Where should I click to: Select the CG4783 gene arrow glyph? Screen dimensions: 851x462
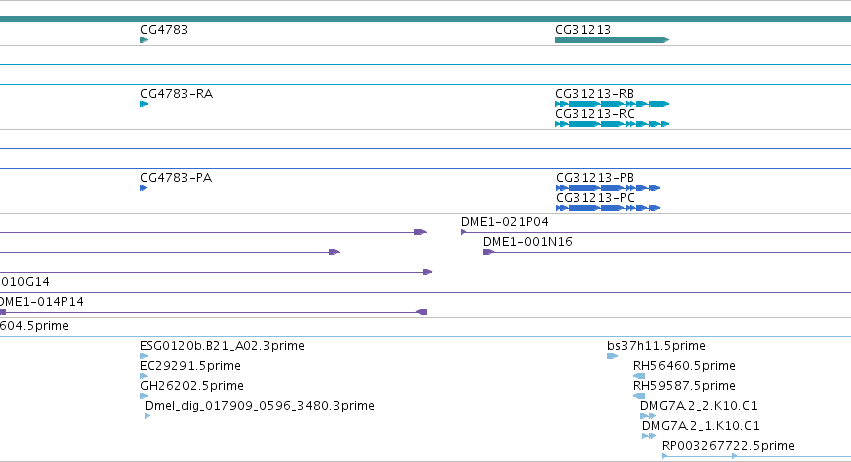144,40
